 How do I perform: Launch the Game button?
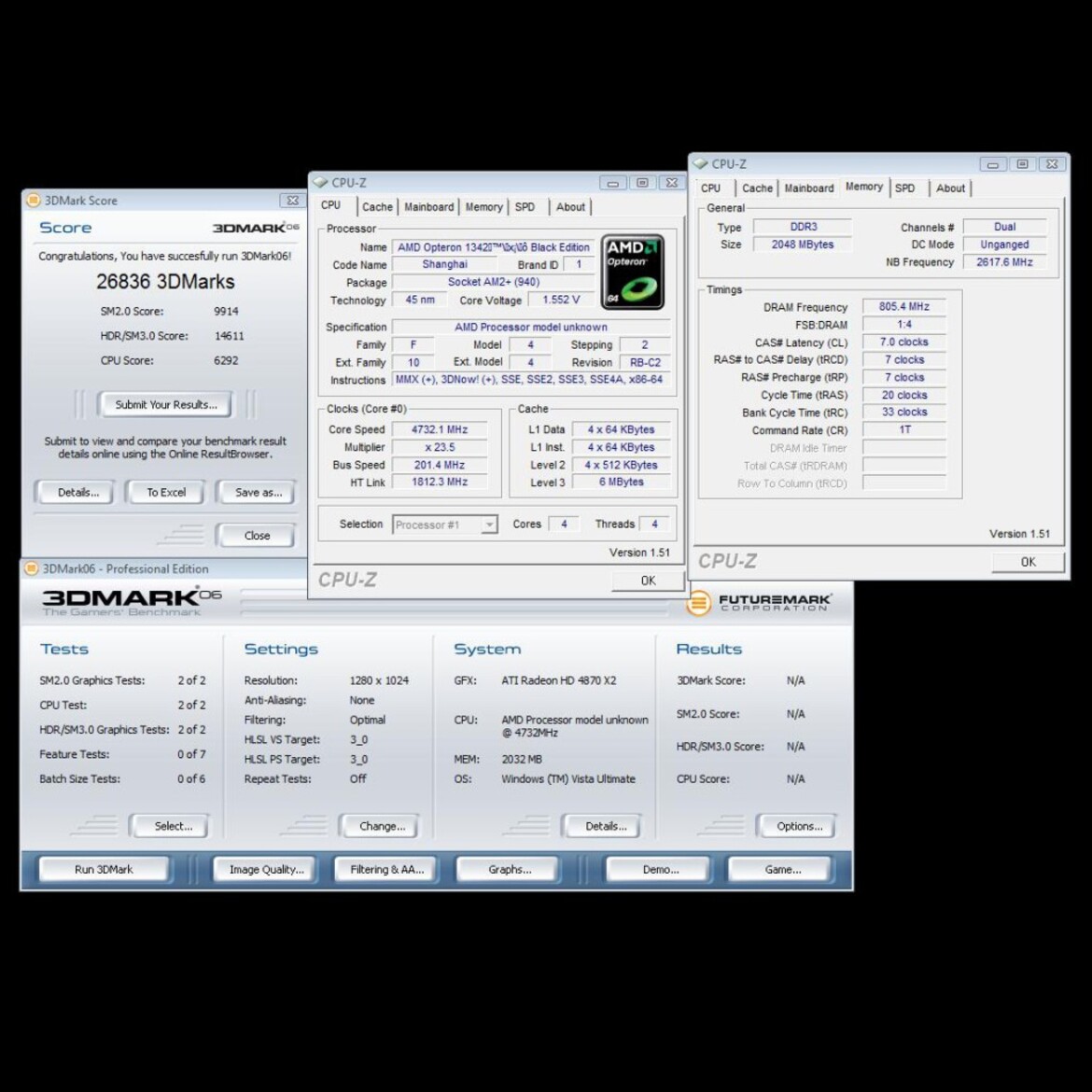coord(782,869)
